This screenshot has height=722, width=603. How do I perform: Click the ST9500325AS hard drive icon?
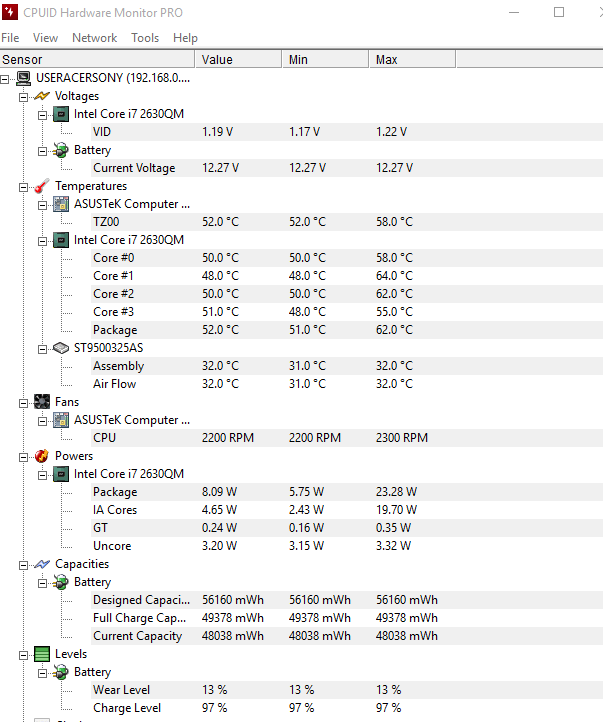61,348
